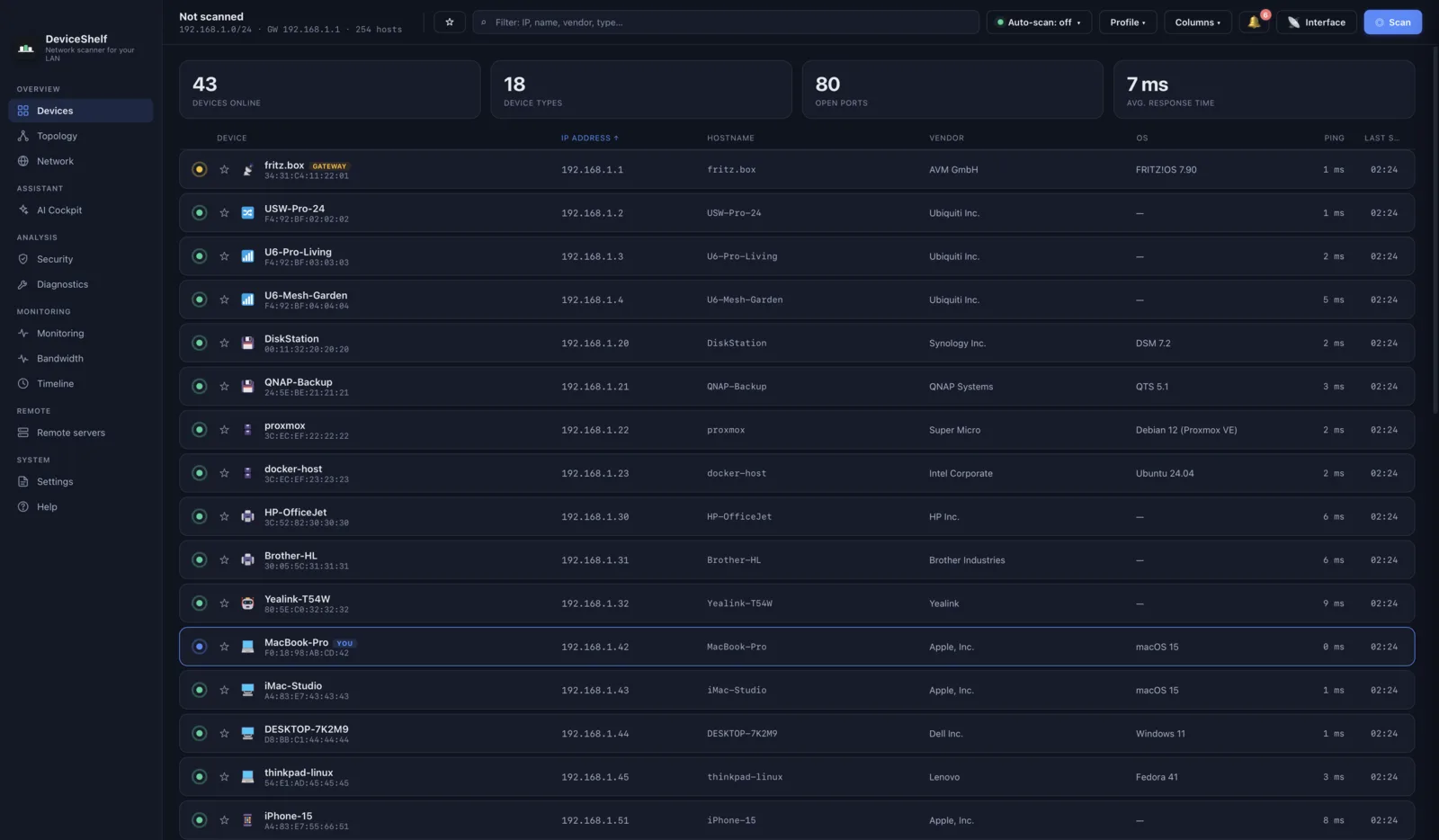Open Help in the sidebar
Image resolution: width=1439 pixels, height=840 pixels.
[81, 507]
